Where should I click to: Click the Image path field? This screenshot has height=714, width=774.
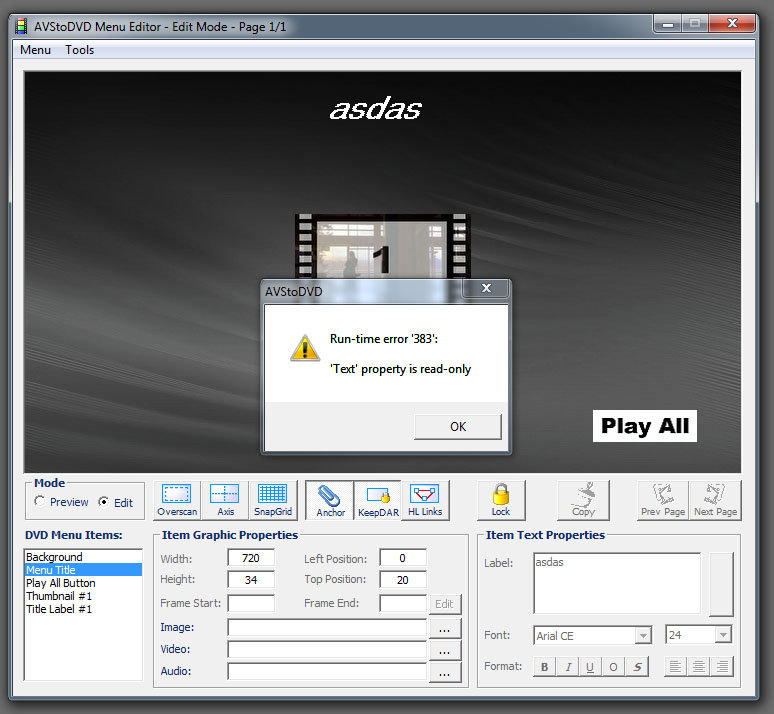tap(327, 628)
